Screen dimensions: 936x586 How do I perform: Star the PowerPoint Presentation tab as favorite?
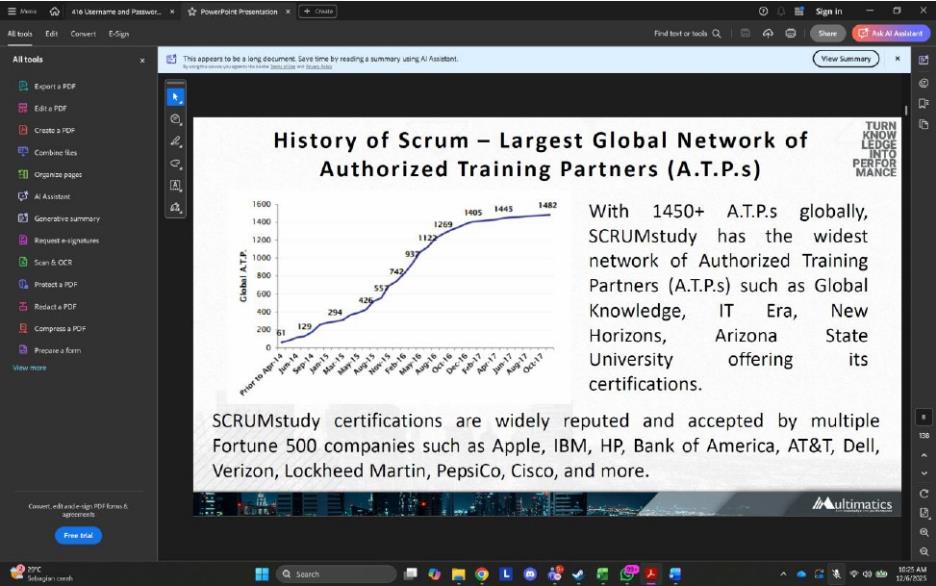point(191,11)
